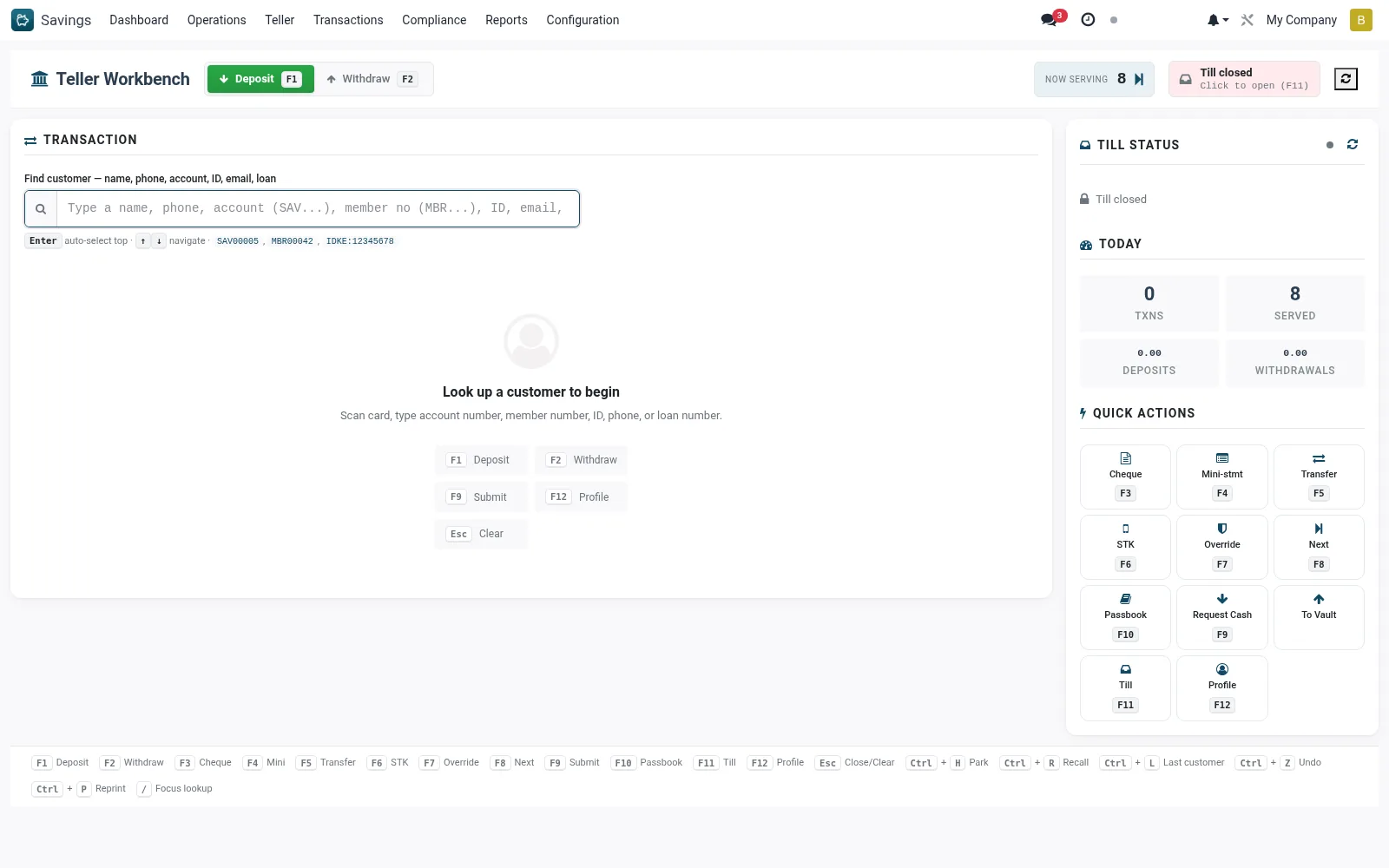
Task: Open the user avatar menu
Action: [x=1361, y=20]
